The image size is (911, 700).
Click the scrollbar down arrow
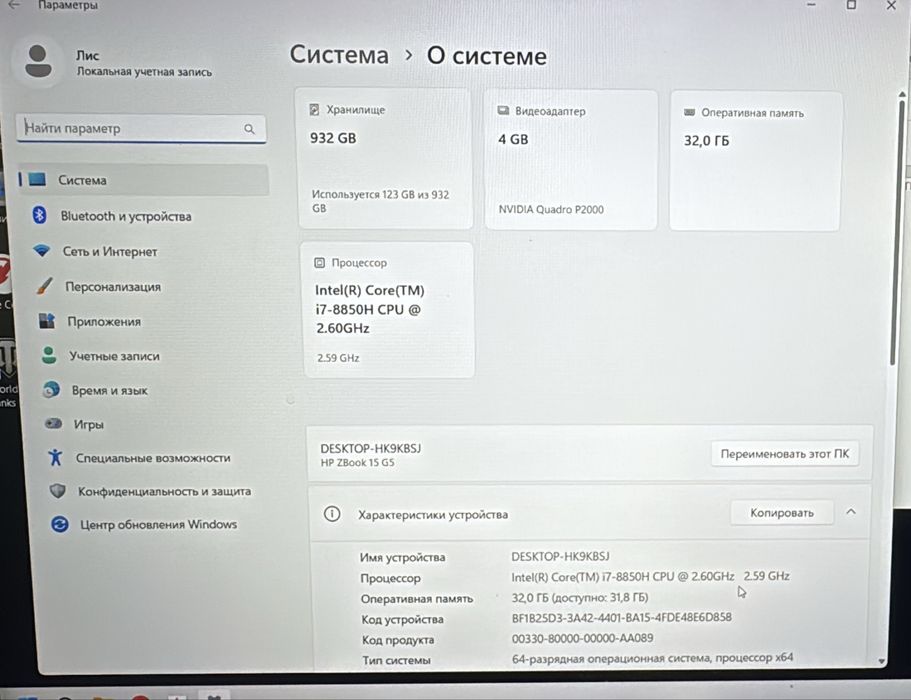tap(882, 662)
